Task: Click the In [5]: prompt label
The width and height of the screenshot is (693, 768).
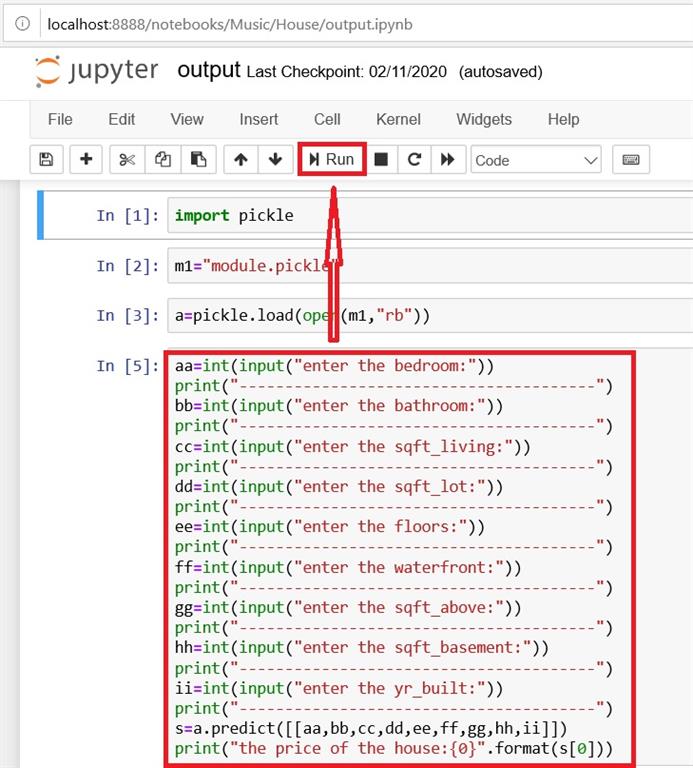Action: (127, 366)
